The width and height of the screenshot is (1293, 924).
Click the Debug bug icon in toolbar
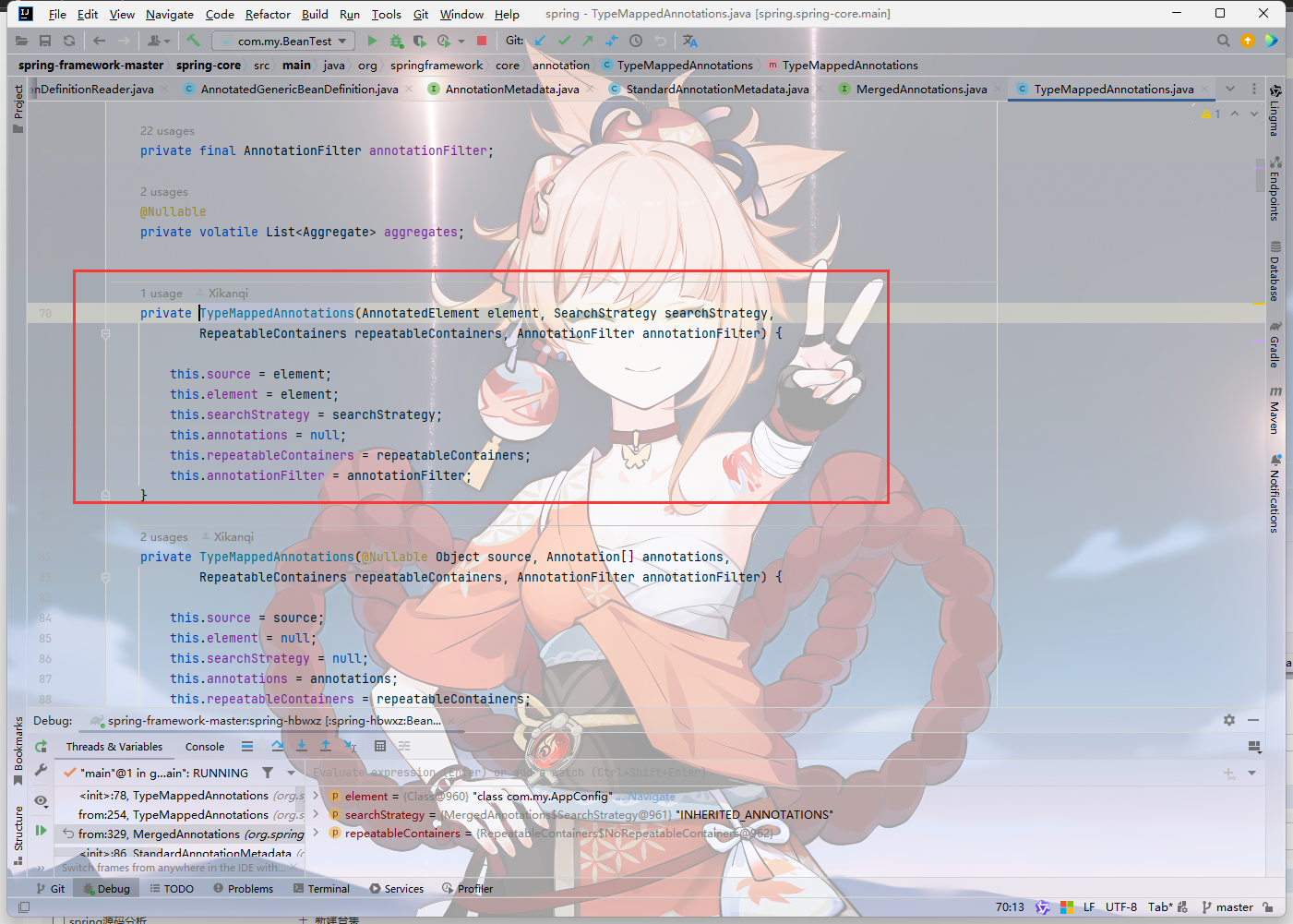tap(396, 41)
